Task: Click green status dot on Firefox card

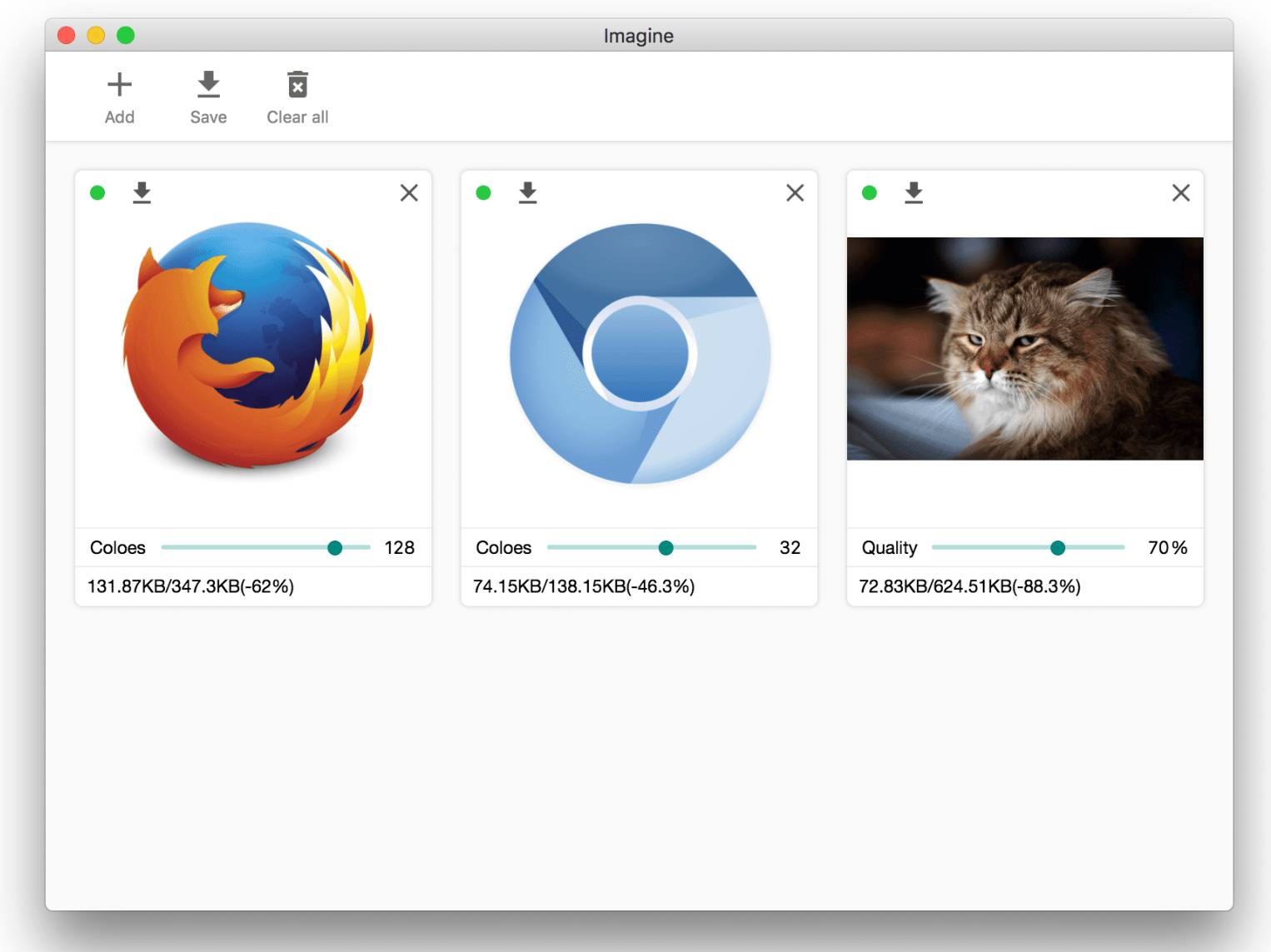Action: [97, 193]
